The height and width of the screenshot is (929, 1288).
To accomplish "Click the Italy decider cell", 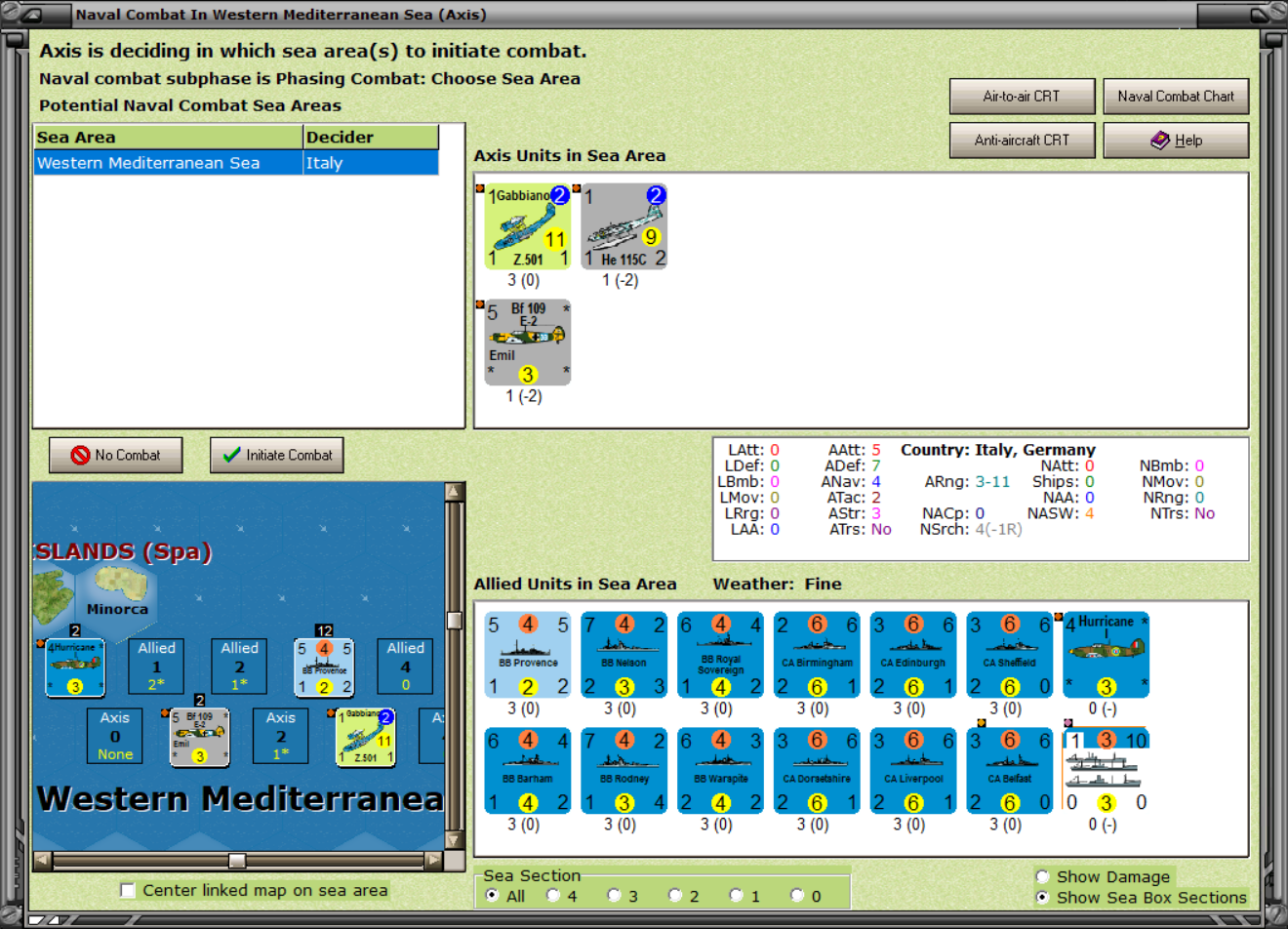I will click(x=371, y=163).
